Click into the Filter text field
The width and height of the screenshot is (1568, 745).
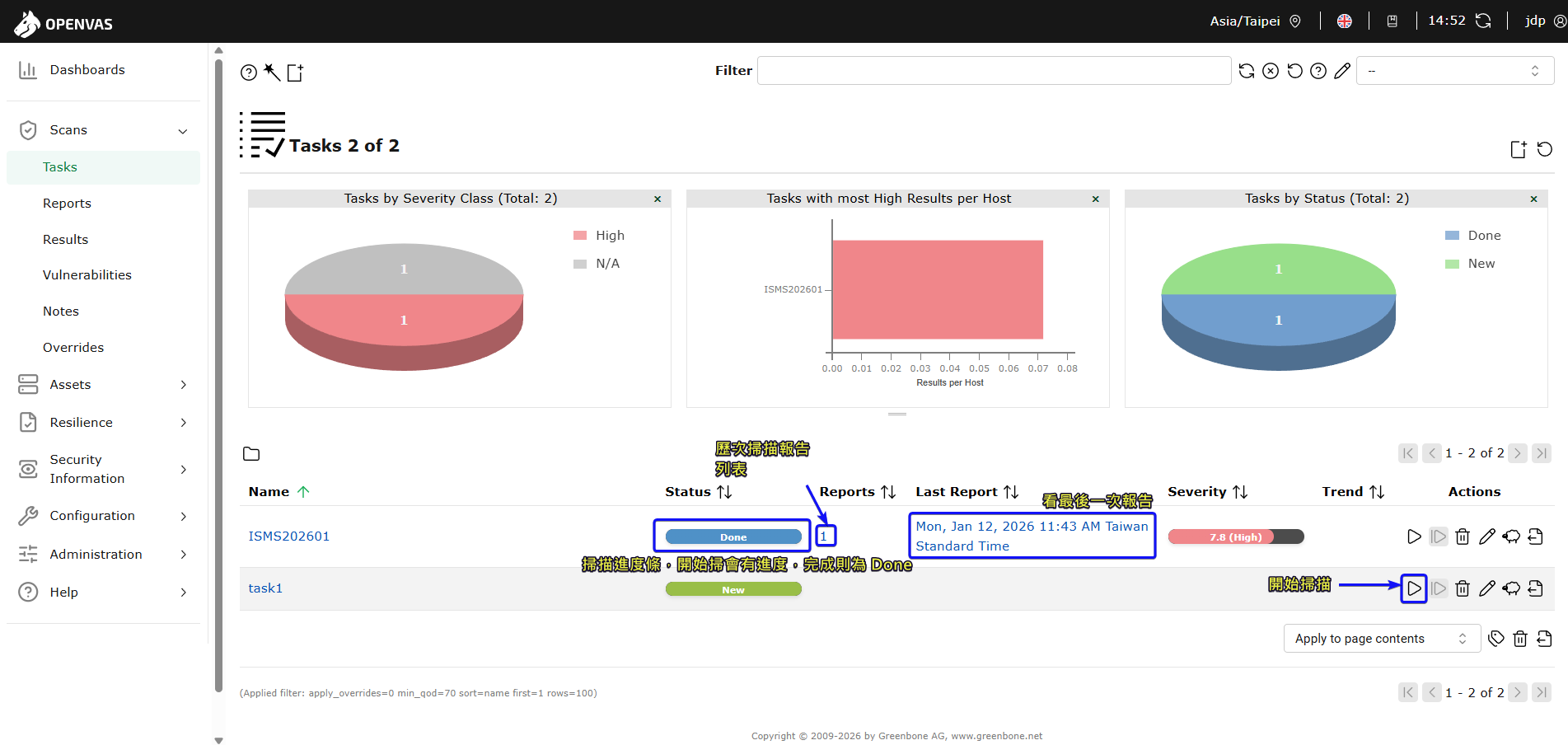993,71
